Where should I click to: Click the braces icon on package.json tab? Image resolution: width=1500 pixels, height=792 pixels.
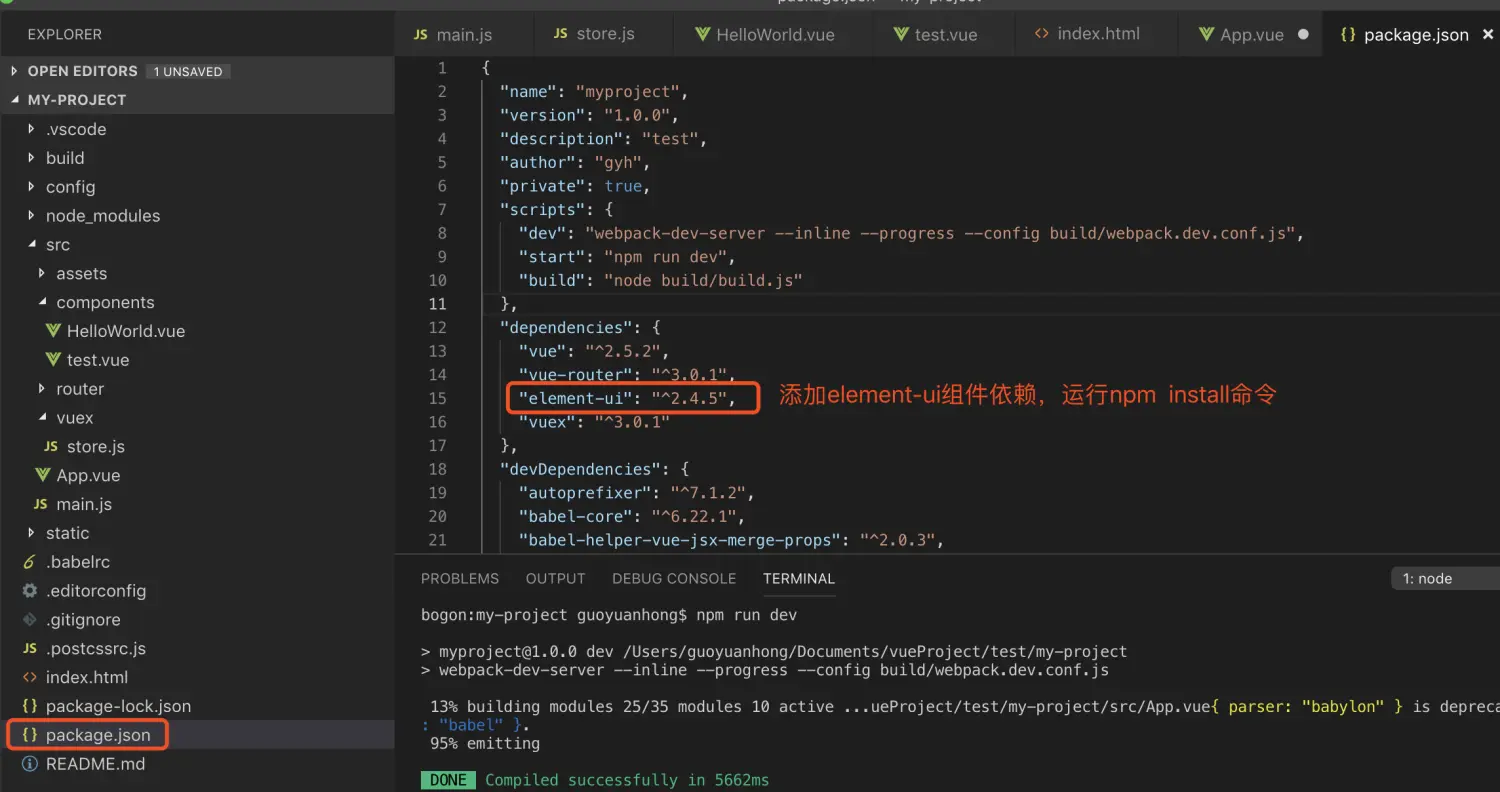(x=1348, y=34)
